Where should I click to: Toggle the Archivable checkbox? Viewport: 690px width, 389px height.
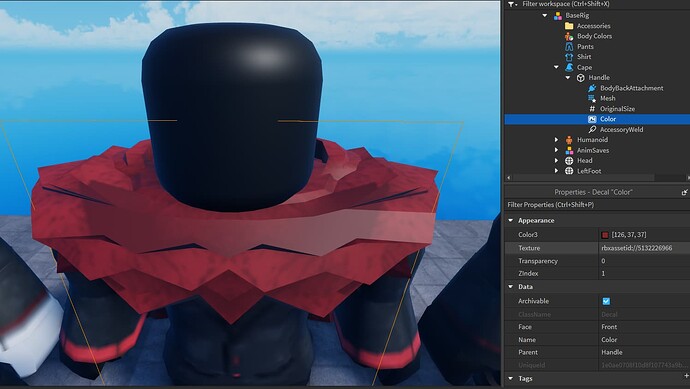point(606,301)
